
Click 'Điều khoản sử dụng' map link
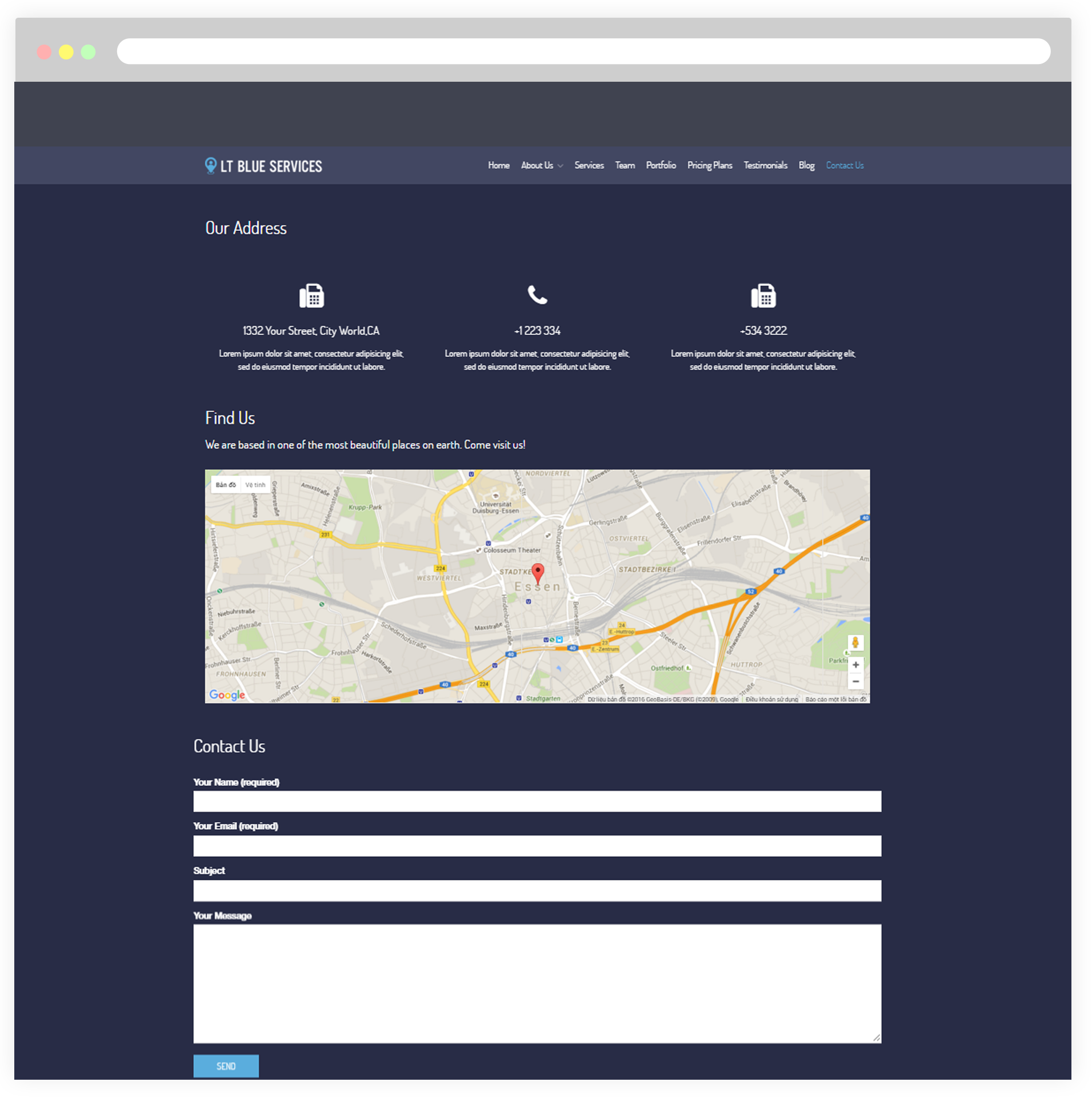click(771, 699)
